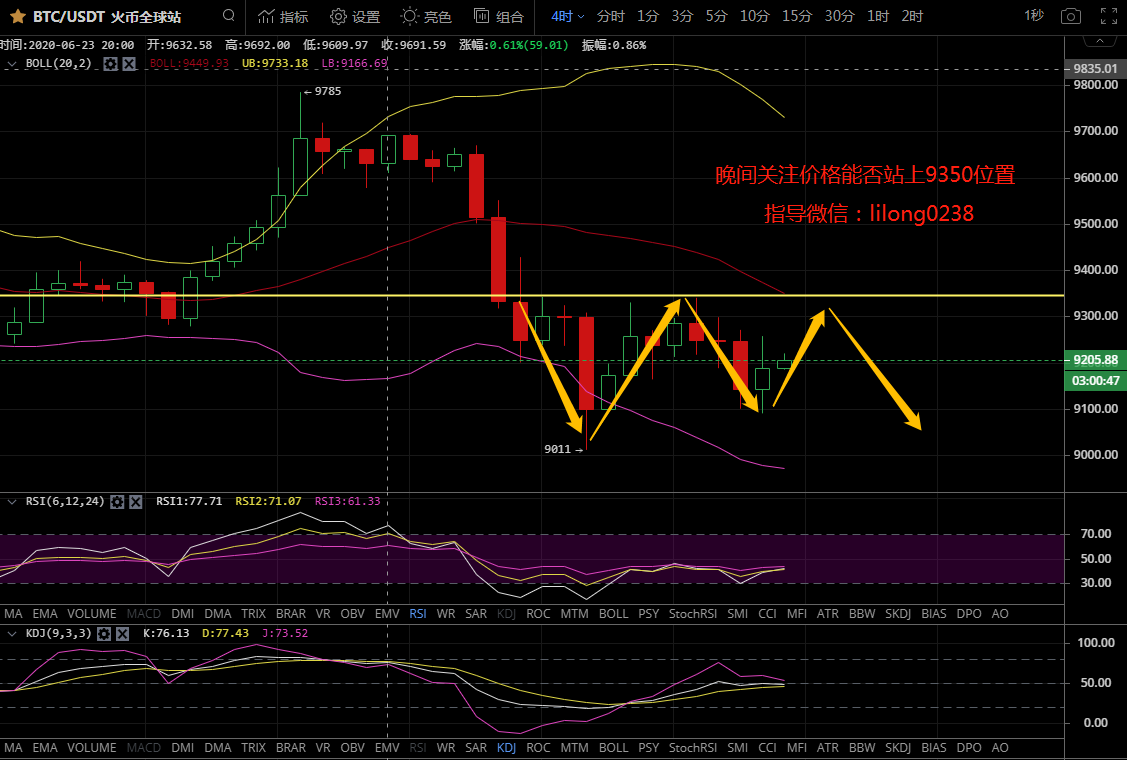
Task: Click the favorite star next to BTC/USDT
Action: coord(17,16)
